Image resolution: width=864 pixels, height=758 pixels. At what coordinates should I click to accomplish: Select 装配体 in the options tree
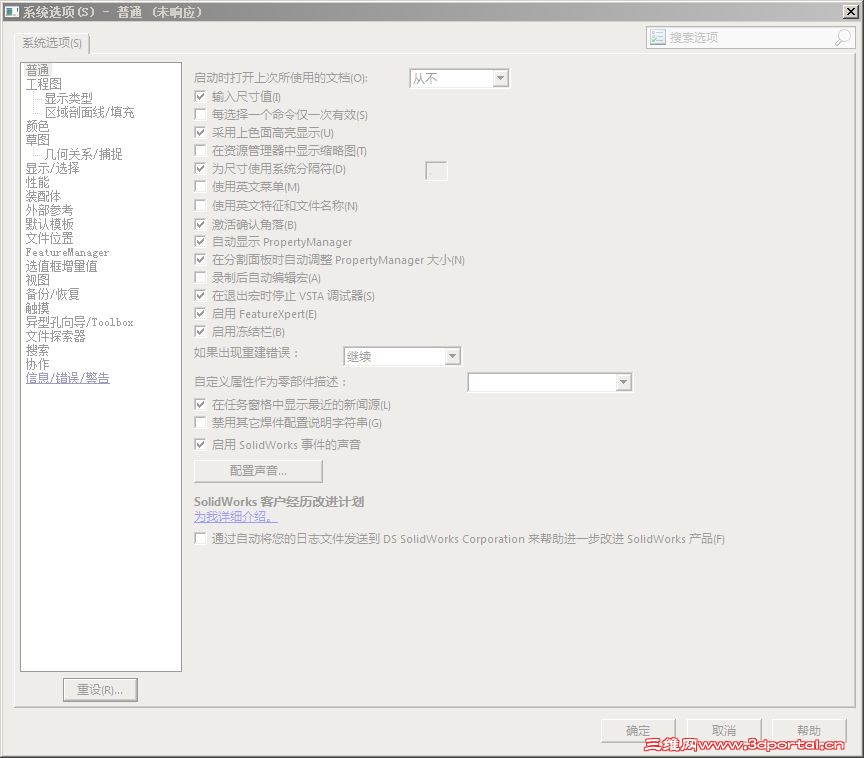43,196
